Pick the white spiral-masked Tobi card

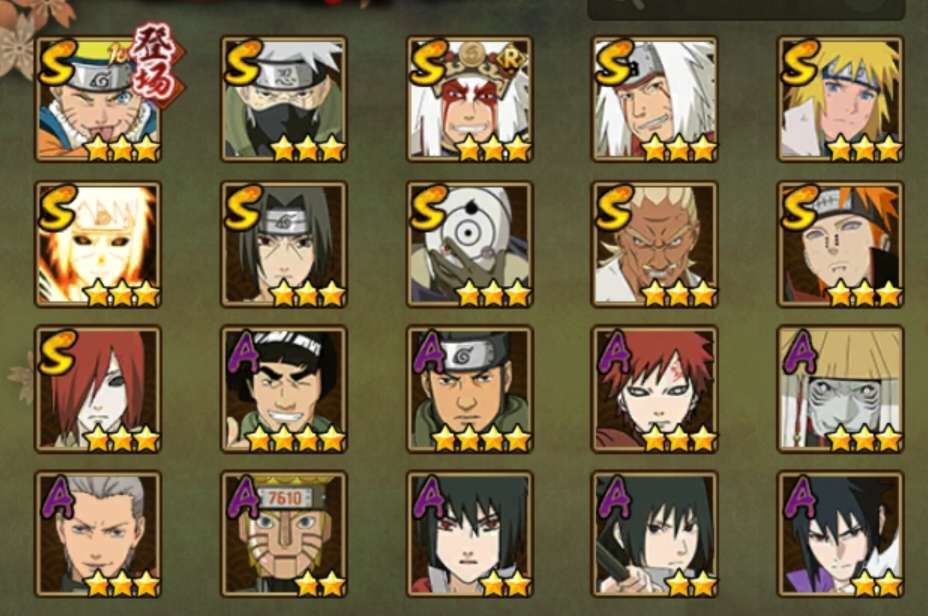click(x=470, y=244)
